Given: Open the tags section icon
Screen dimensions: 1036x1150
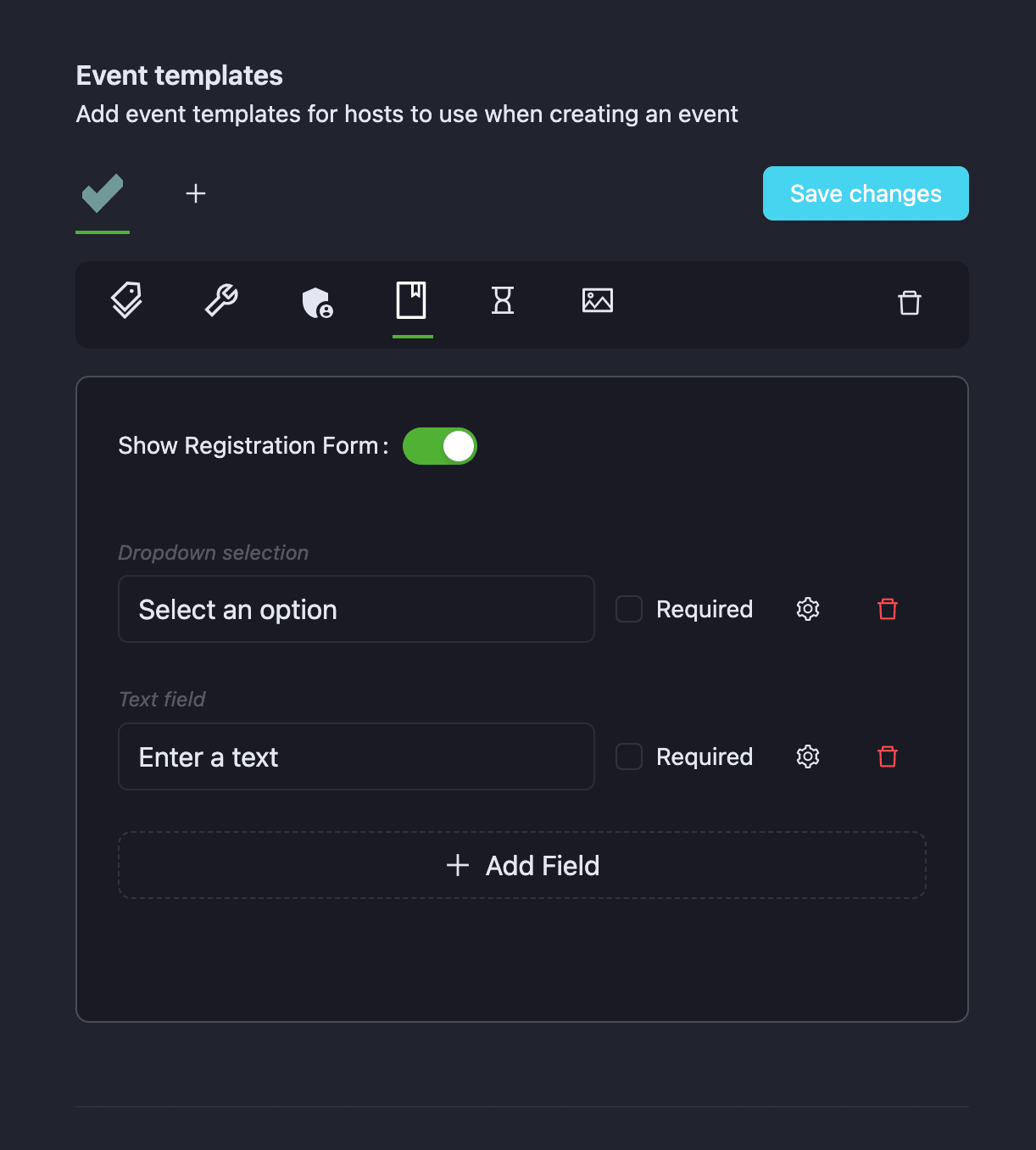Looking at the screenshot, I should (126, 301).
